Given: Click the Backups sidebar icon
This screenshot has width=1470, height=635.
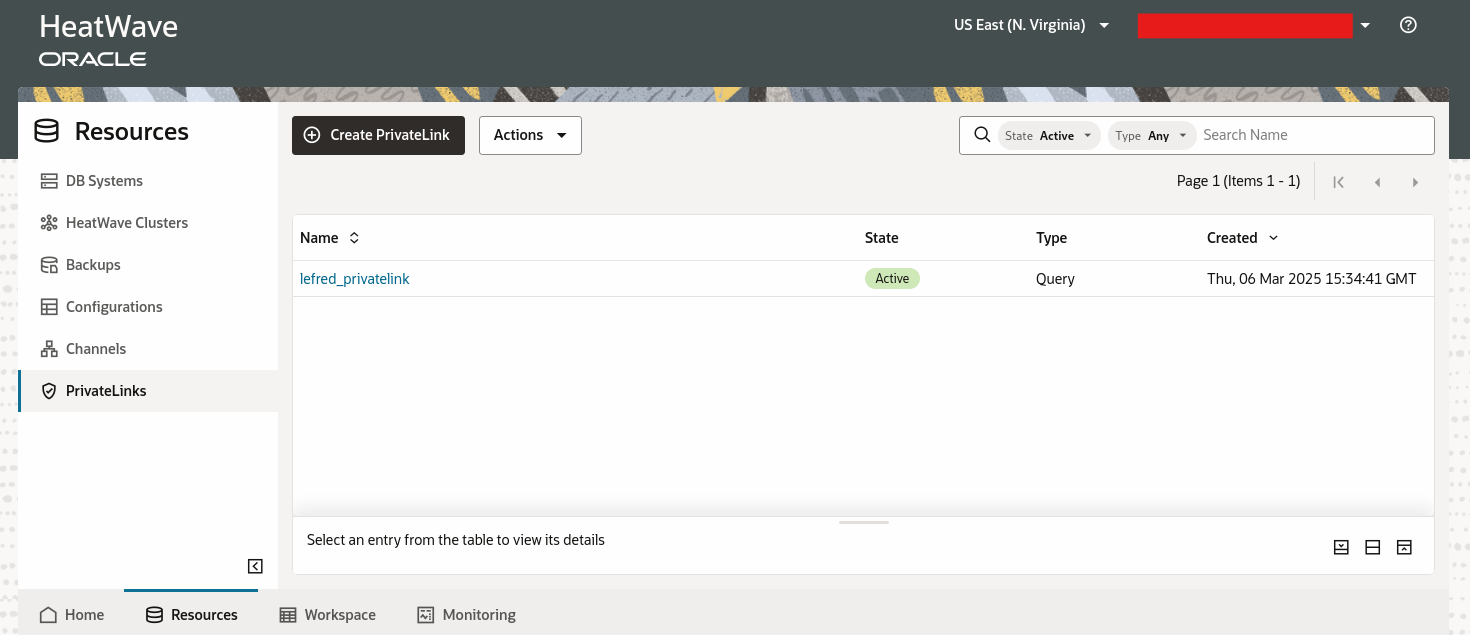Looking at the screenshot, I should (x=49, y=265).
